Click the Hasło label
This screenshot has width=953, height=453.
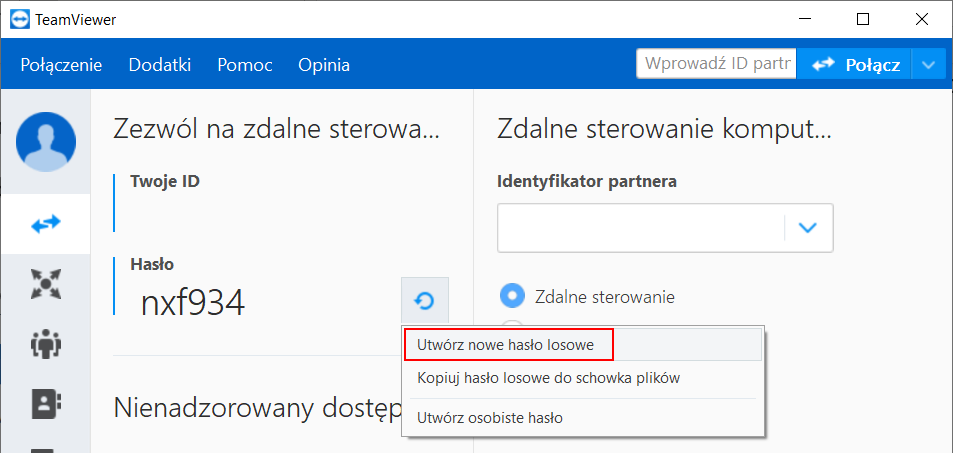pyautogui.click(x=152, y=264)
